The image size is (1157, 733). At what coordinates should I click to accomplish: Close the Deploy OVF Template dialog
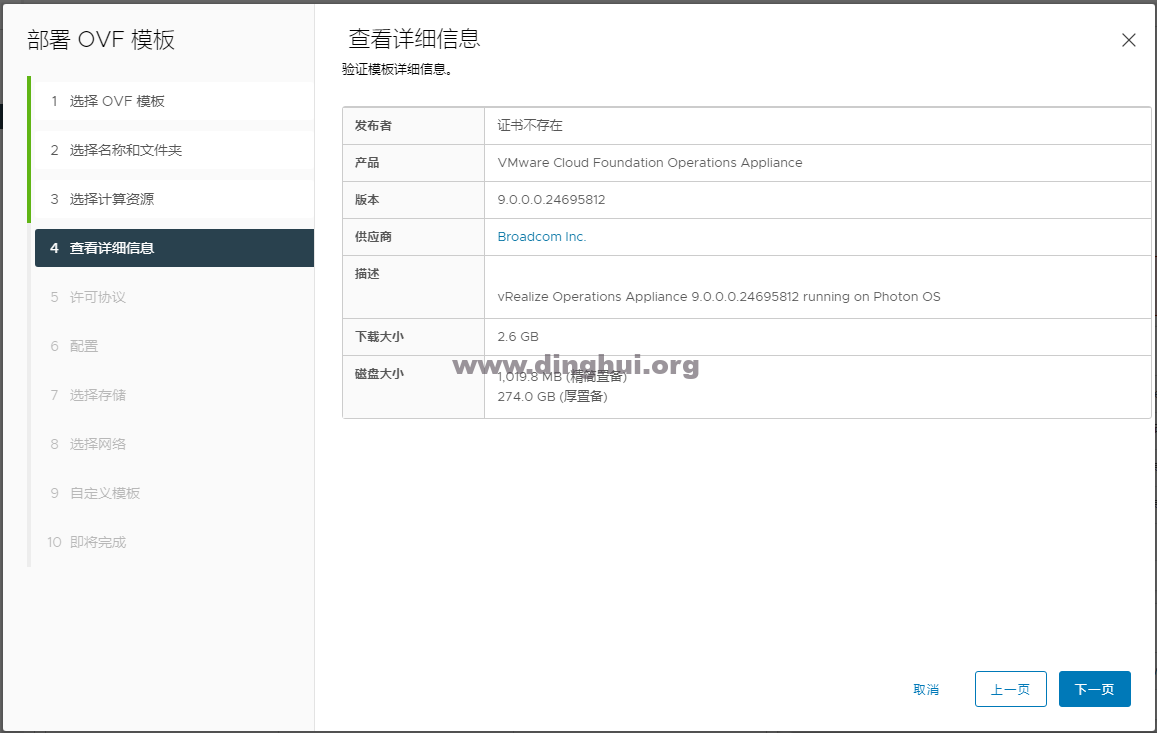1128,40
